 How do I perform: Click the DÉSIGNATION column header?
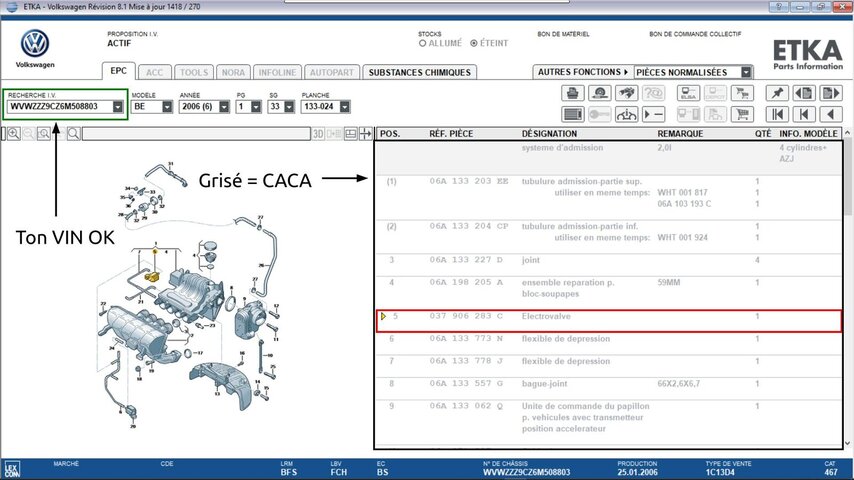pos(549,133)
